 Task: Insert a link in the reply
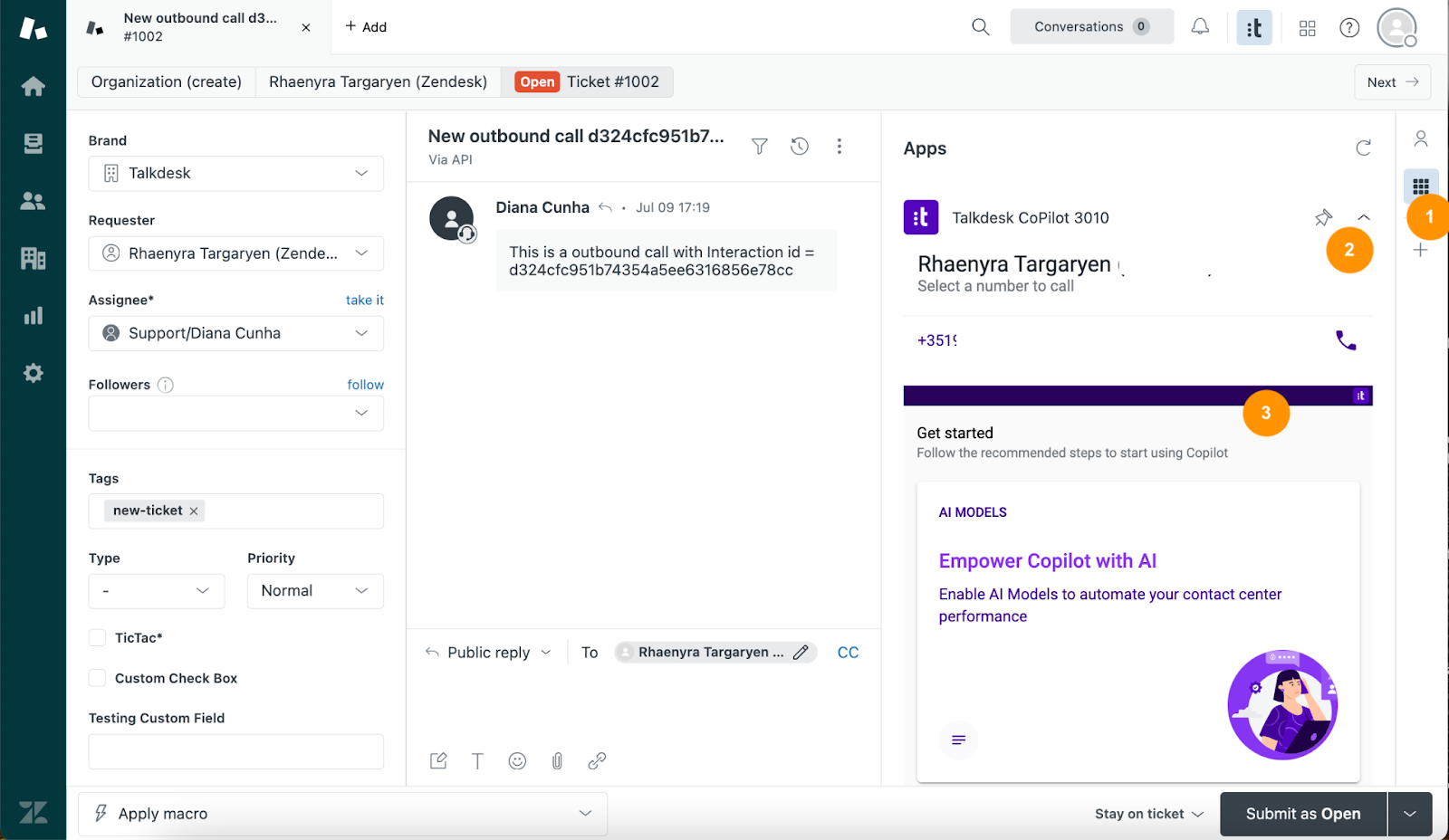click(597, 761)
